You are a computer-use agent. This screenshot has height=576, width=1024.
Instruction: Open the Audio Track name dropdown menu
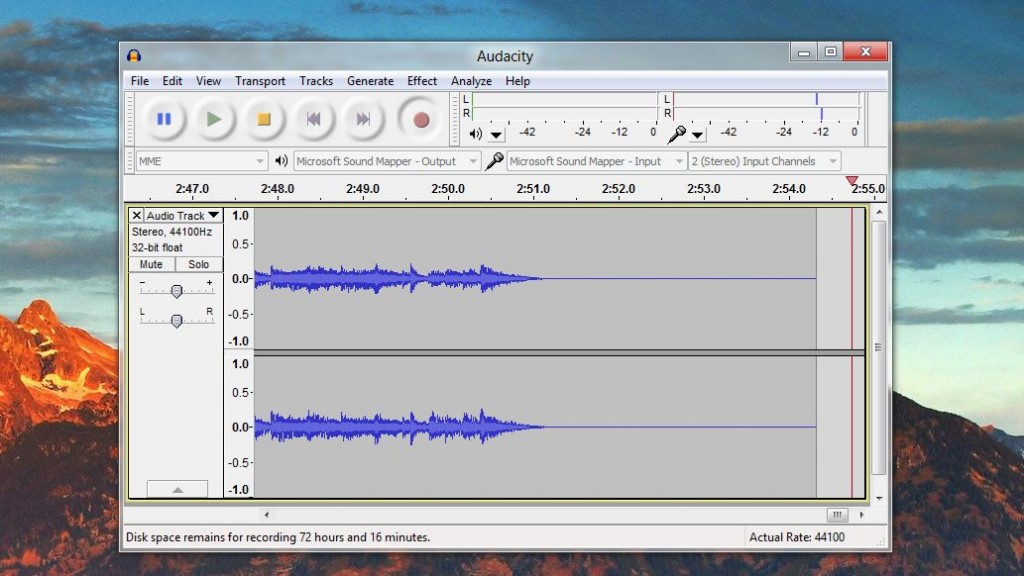(183, 216)
